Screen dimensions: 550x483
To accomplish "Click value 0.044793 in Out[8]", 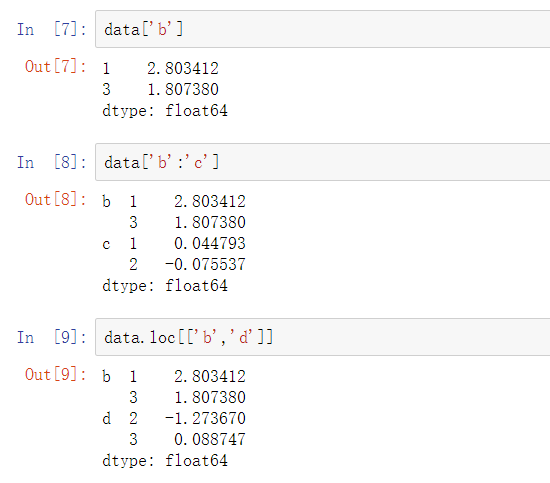I will pos(210,243).
